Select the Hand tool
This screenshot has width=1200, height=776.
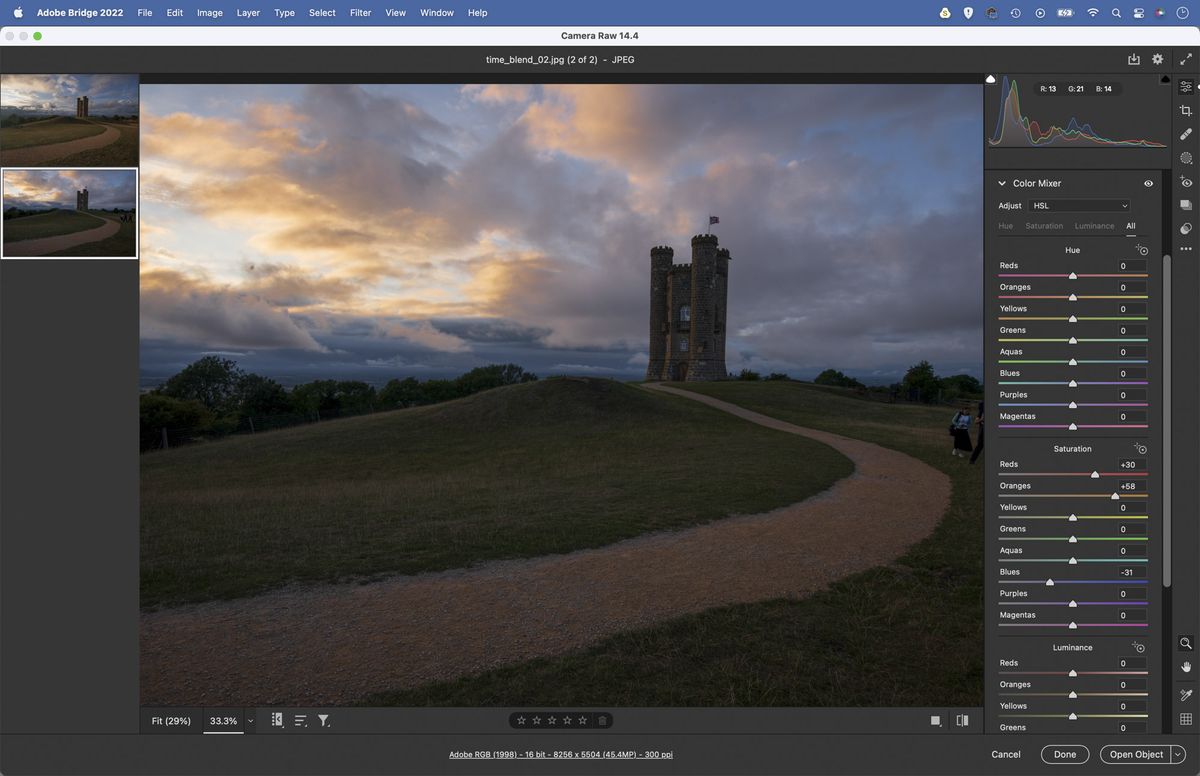pos(1186,668)
